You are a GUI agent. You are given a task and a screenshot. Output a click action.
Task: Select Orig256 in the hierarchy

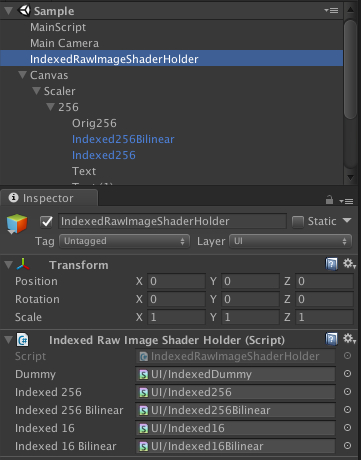pos(94,123)
